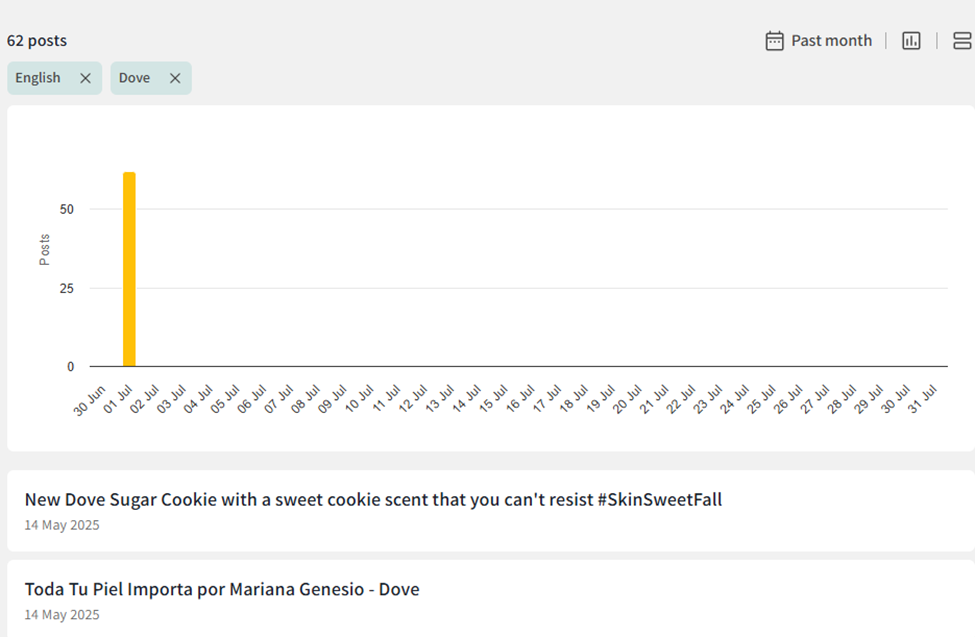Click the 25 value on the y-axis
Viewport: 975px width, 637px height.
click(x=66, y=288)
